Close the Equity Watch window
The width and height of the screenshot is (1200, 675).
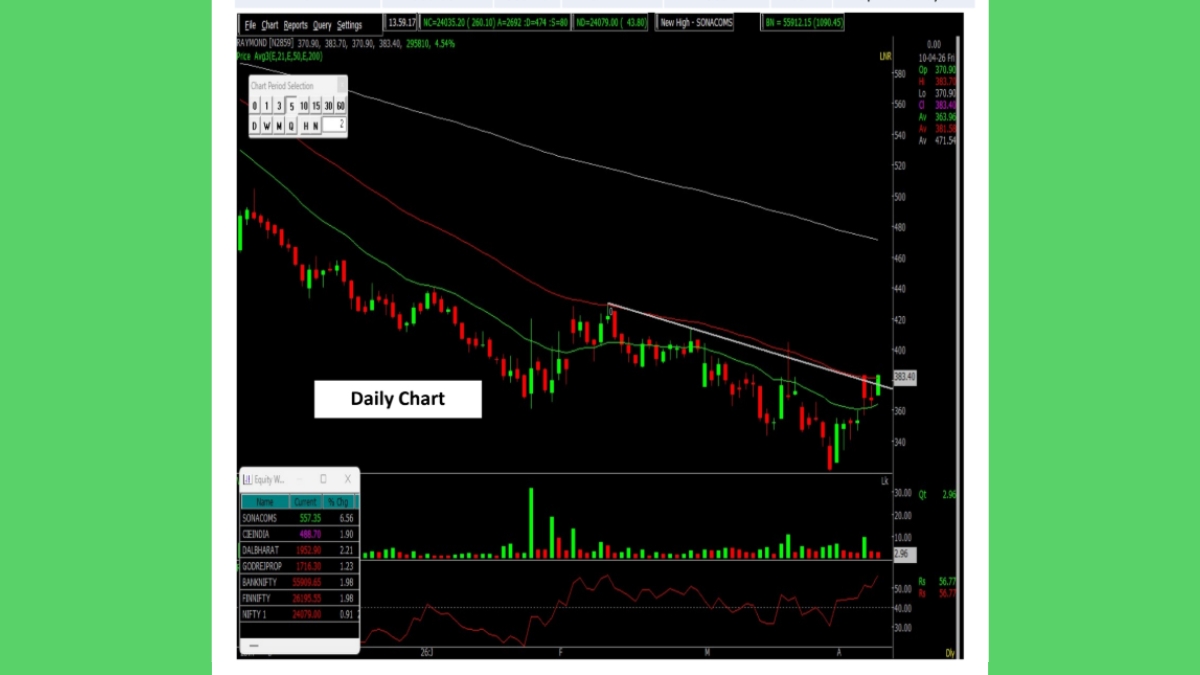coord(347,480)
